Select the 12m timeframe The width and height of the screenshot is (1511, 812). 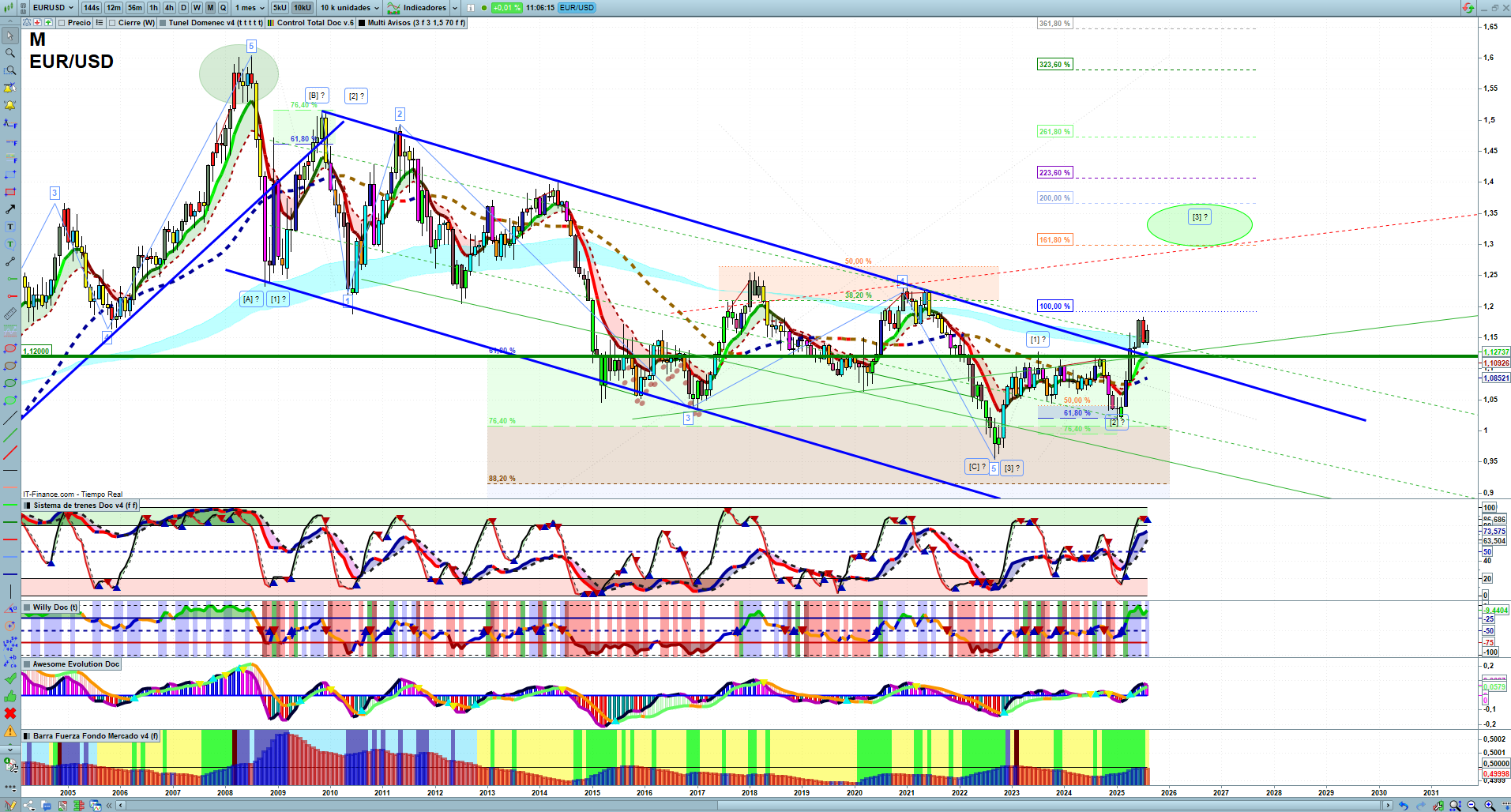coord(114,8)
